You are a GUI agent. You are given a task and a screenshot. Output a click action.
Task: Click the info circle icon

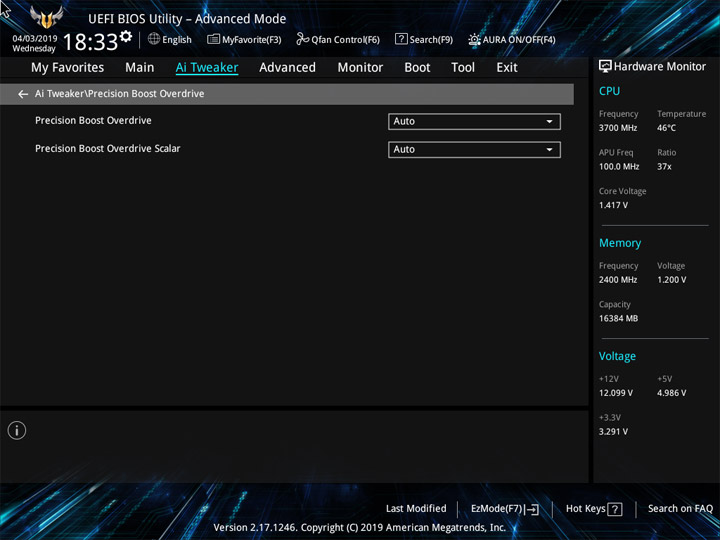click(17, 430)
